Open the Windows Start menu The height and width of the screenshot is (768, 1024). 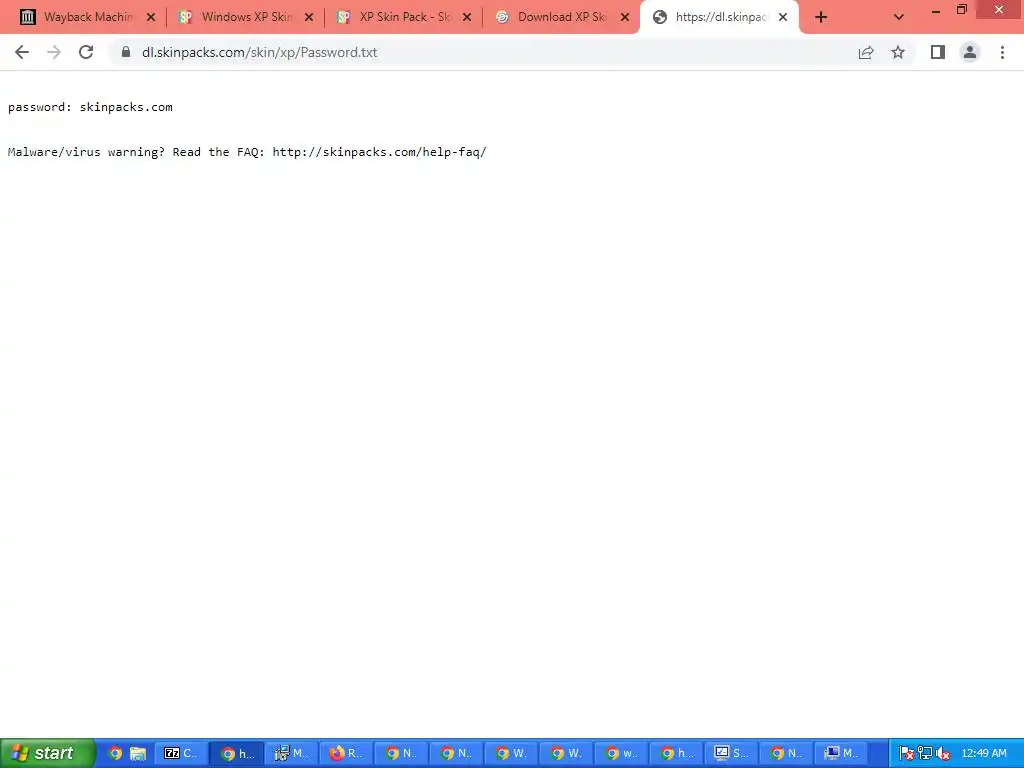47,753
